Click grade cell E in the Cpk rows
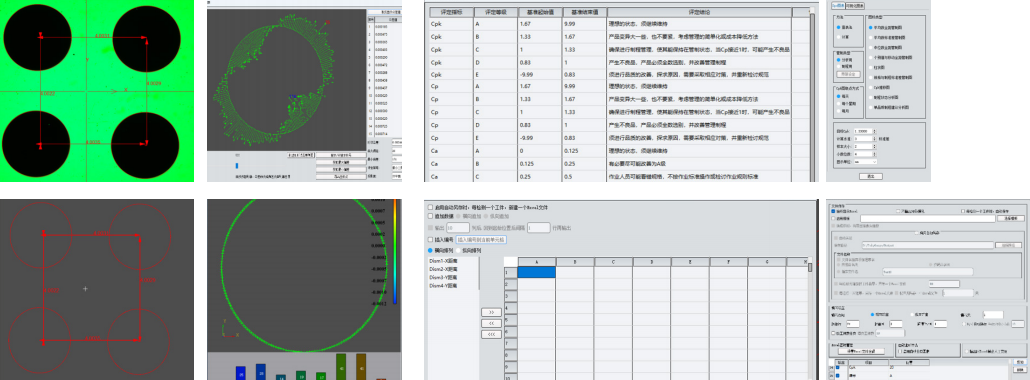This screenshot has width=1030, height=380. [495, 75]
